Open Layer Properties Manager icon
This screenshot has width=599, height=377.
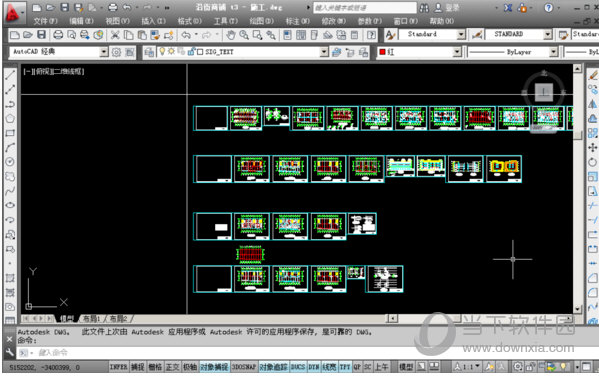[149, 52]
